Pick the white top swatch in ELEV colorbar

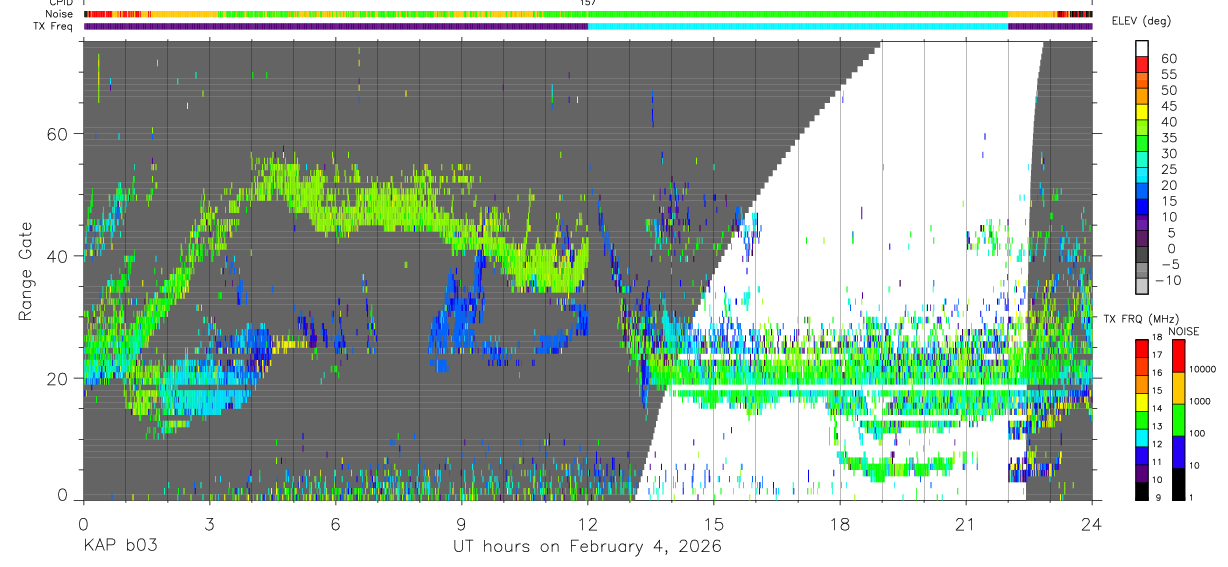tap(1142, 49)
